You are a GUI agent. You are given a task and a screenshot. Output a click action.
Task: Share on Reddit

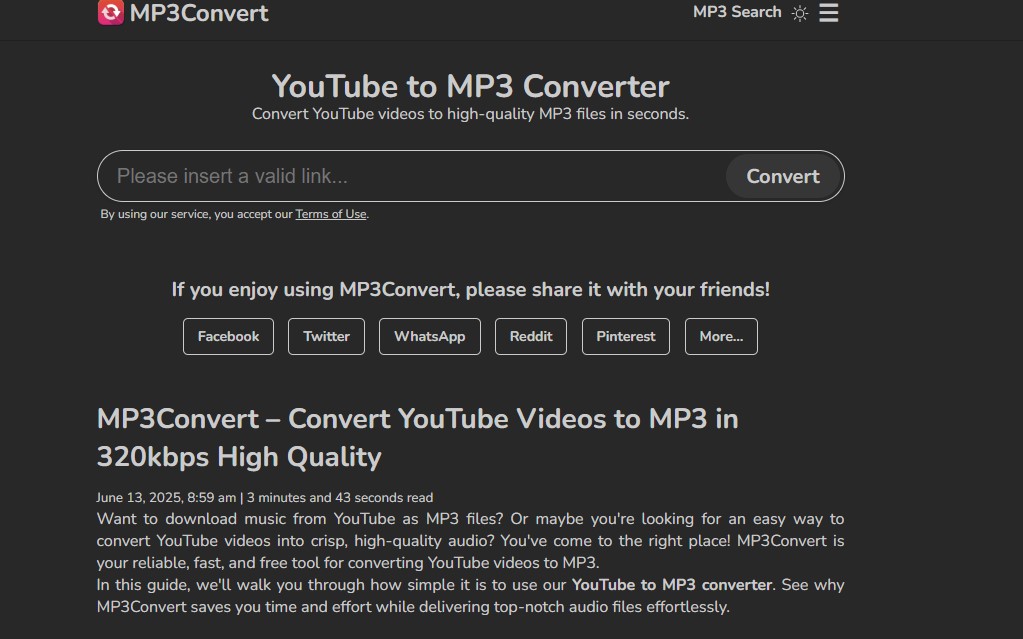point(530,337)
